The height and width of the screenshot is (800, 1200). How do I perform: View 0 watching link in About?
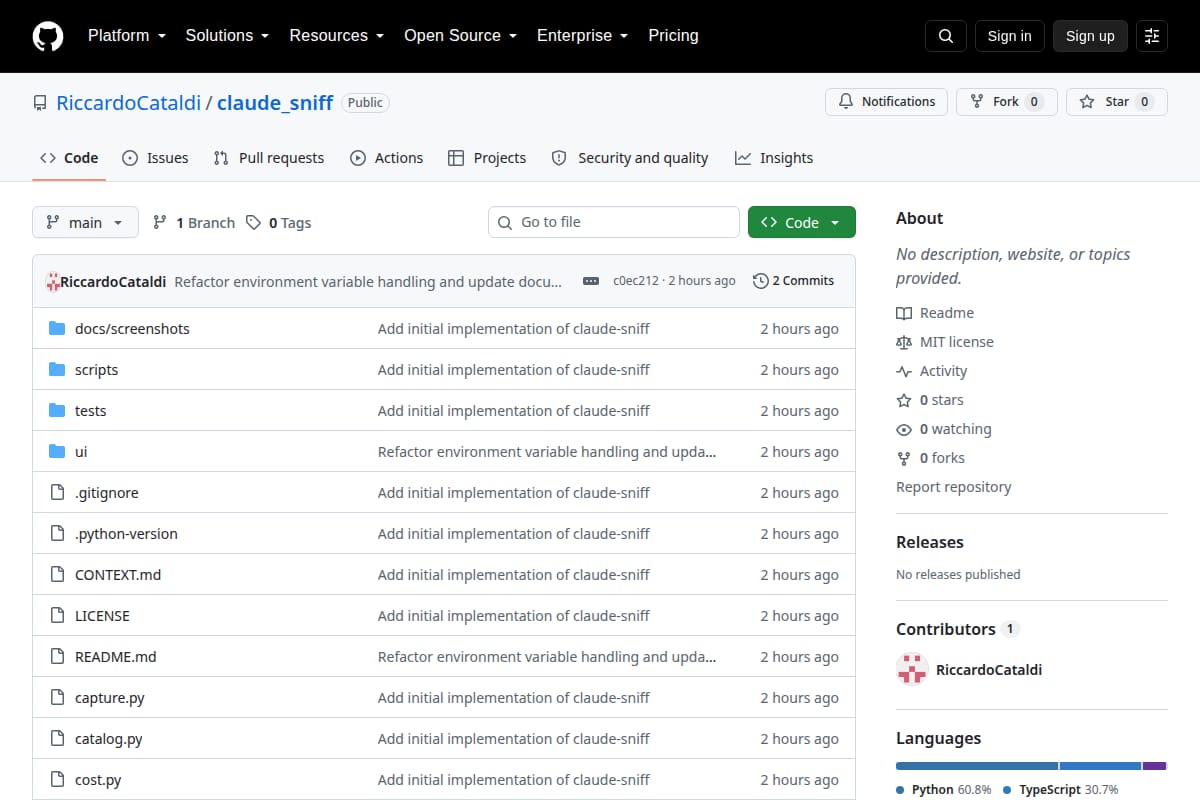click(x=944, y=429)
